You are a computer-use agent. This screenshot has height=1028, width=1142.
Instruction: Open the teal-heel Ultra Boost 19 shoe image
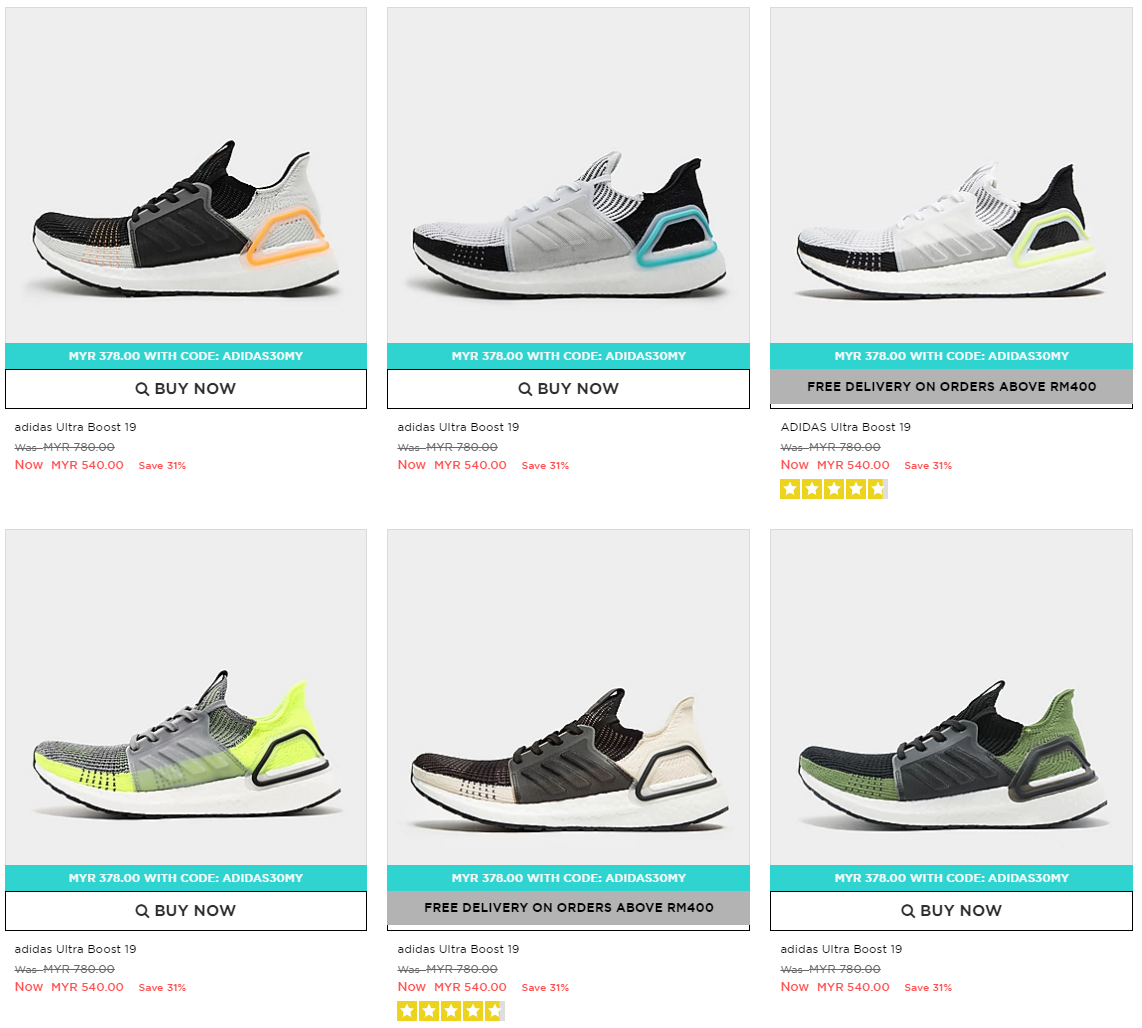568,175
